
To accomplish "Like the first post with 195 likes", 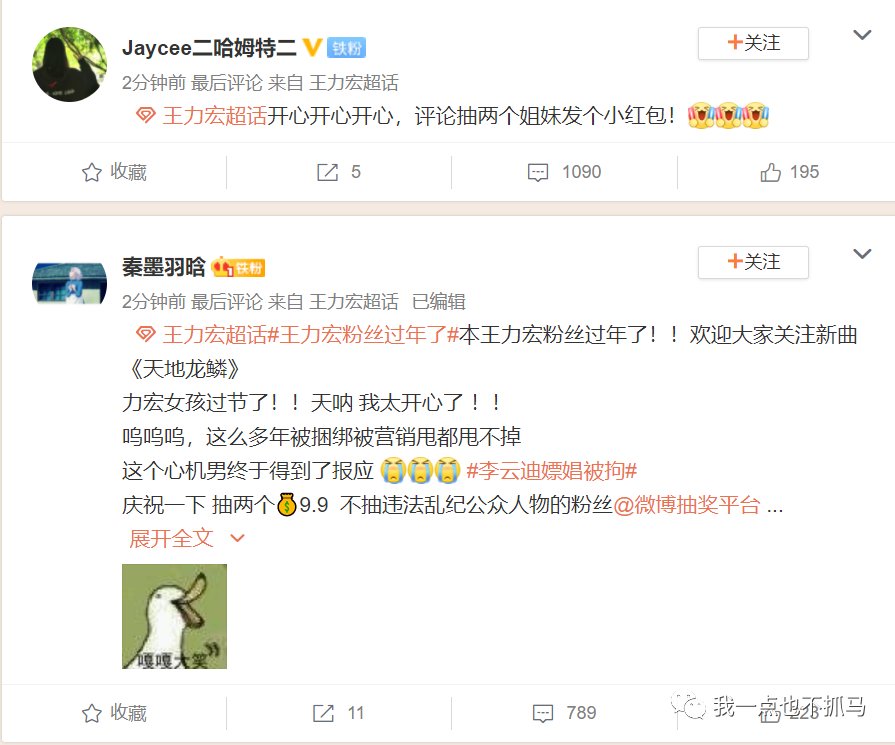I will 770,172.
